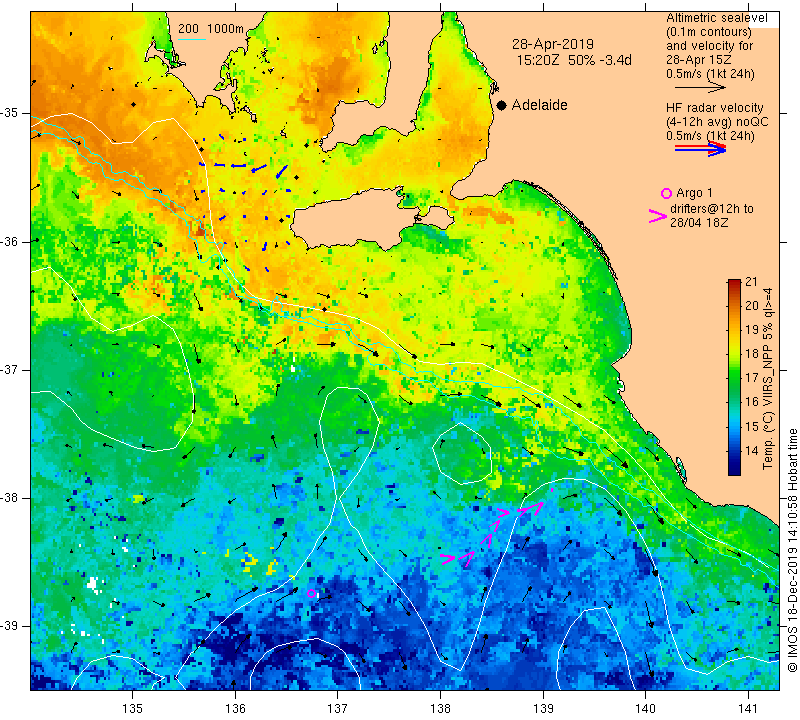The width and height of the screenshot is (800, 720).
Task: Click the 'Argo 1' legend label
Action: [694, 193]
